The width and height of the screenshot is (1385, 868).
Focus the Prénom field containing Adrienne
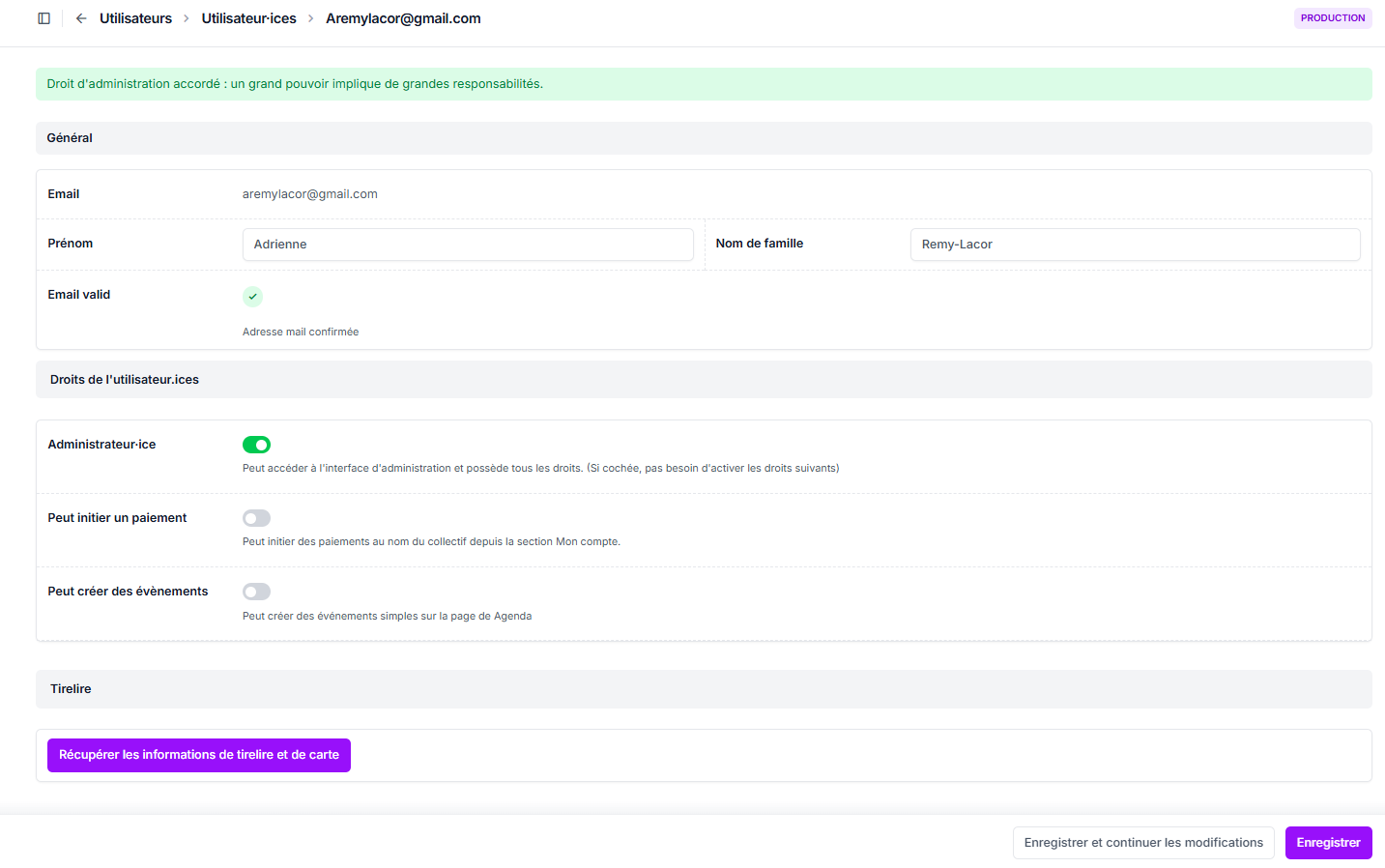pos(468,245)
